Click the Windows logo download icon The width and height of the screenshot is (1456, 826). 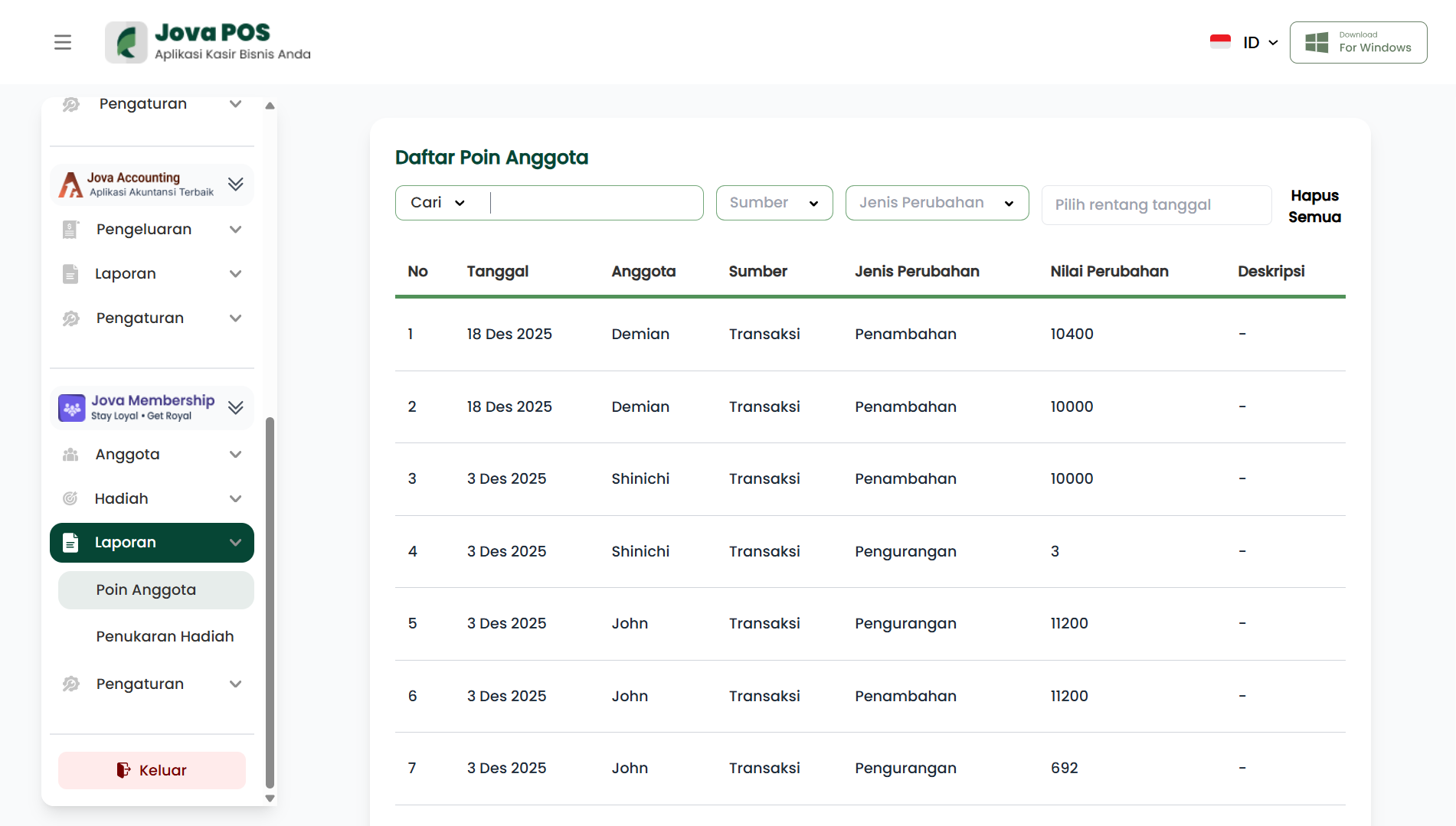[1317, 42]
